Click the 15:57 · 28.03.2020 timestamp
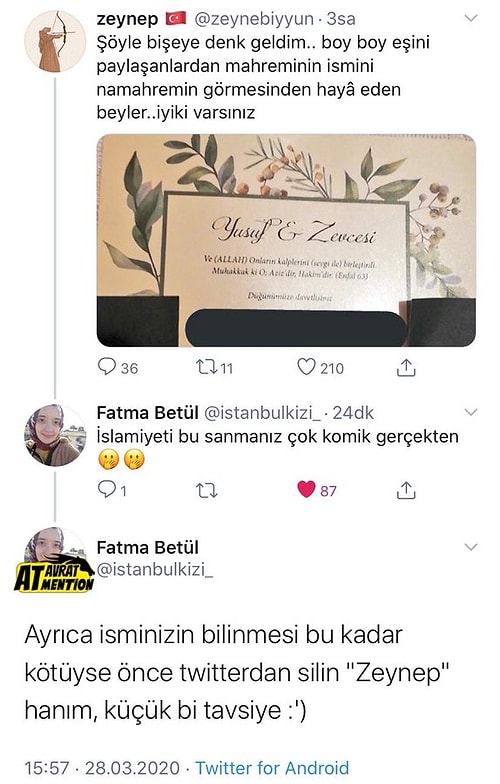500x784 pixels. (x=102, y=768)
